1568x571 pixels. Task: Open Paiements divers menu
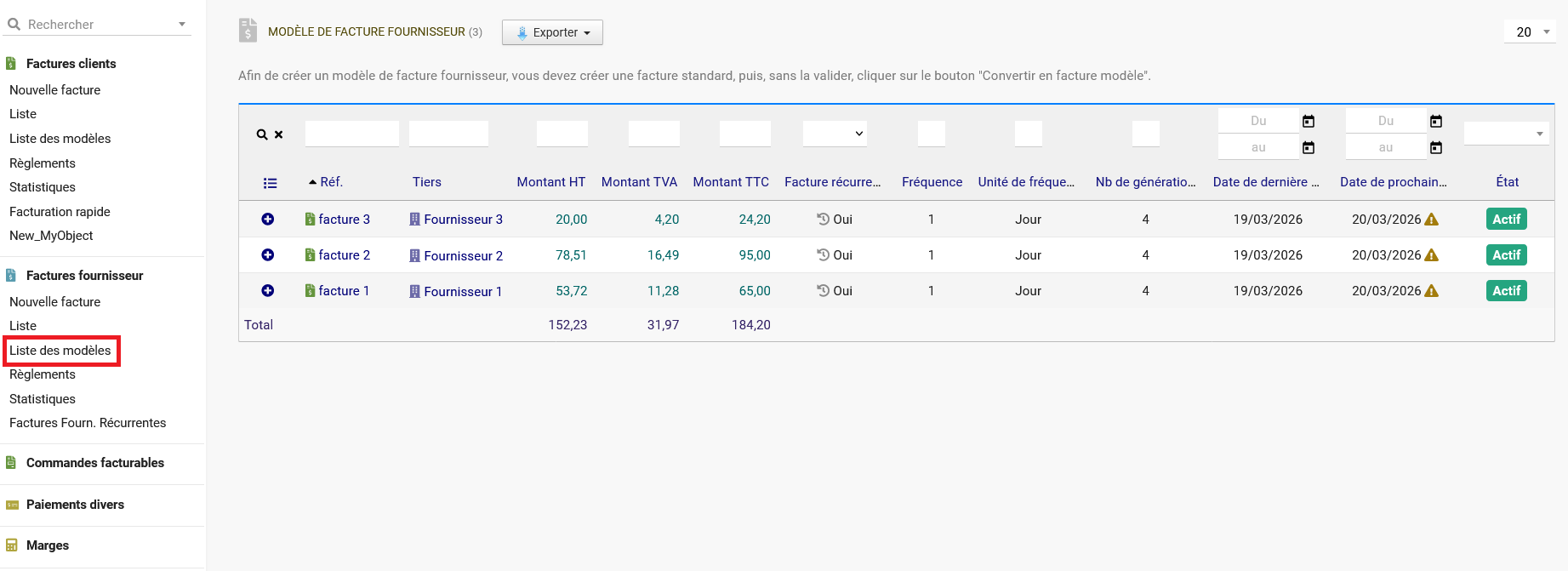click(75, 505)
